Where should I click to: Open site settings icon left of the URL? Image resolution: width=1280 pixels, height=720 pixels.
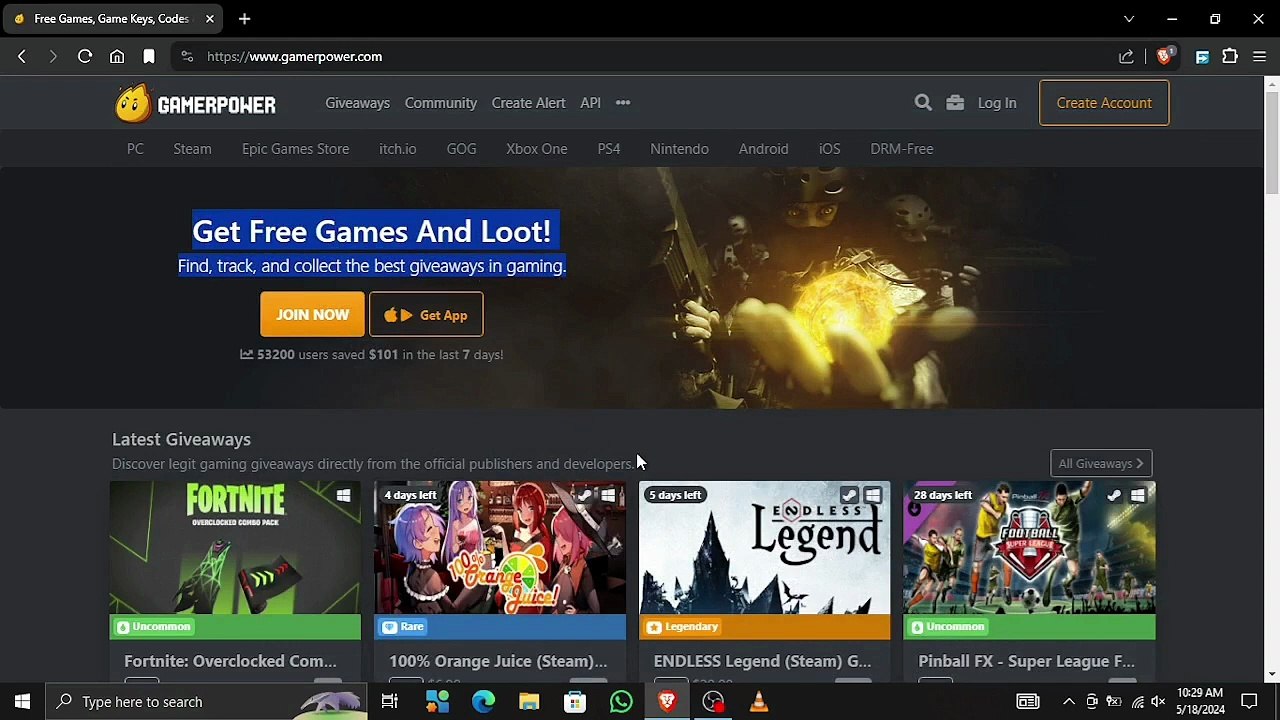(187, 57)
